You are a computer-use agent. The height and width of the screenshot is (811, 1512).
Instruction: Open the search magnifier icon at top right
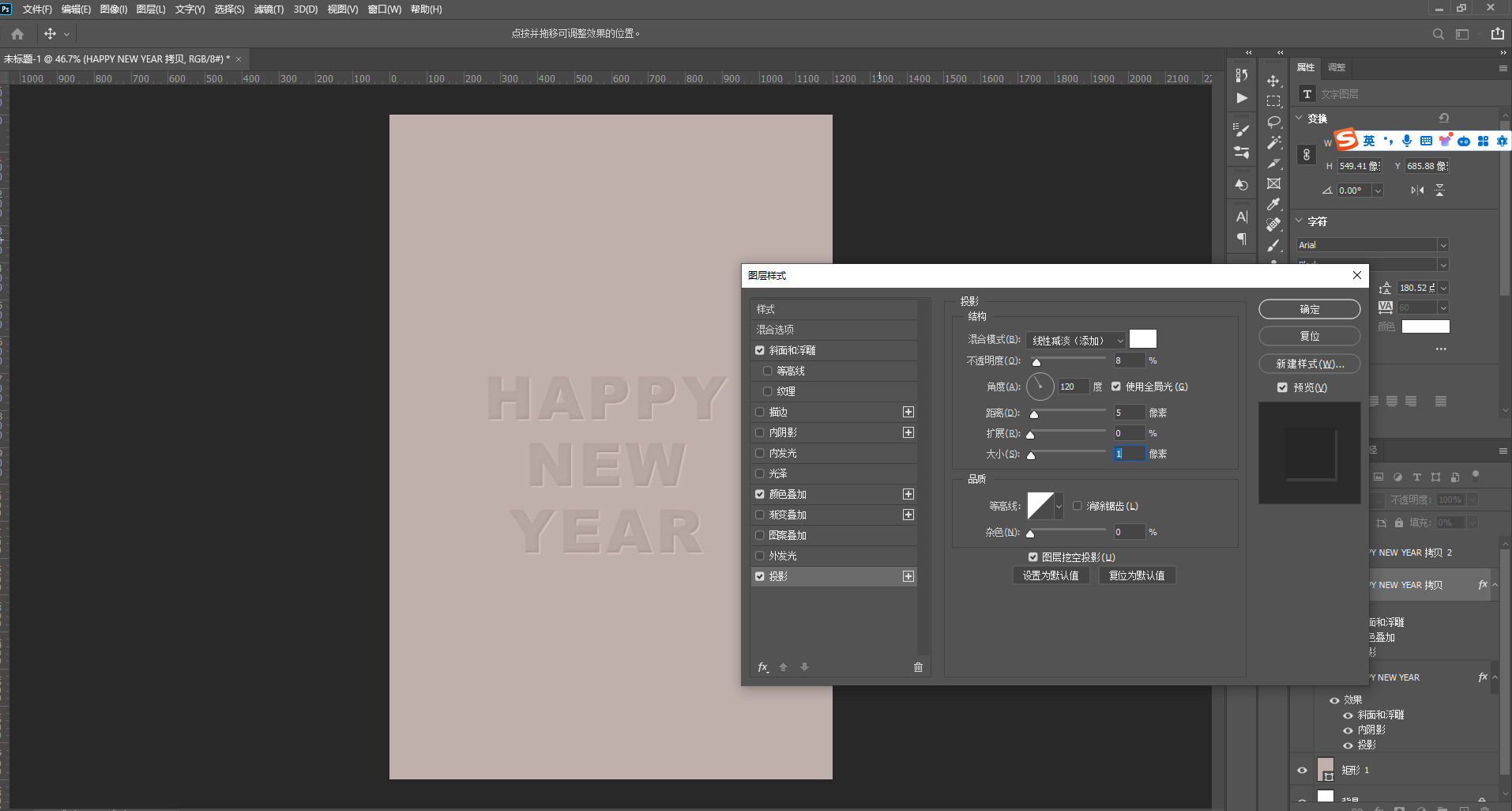tap(1438, 34)
